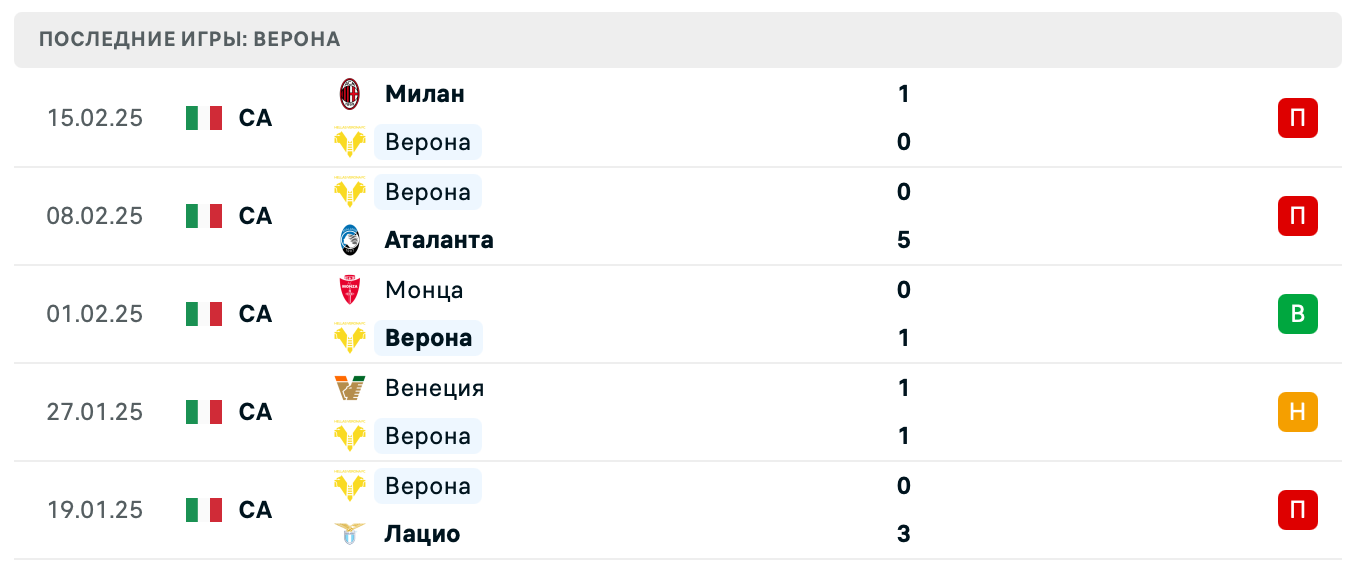The width and height of the screenshot is (1358, 580).
Task: Open the Лацио team name link
Action: 423,534
